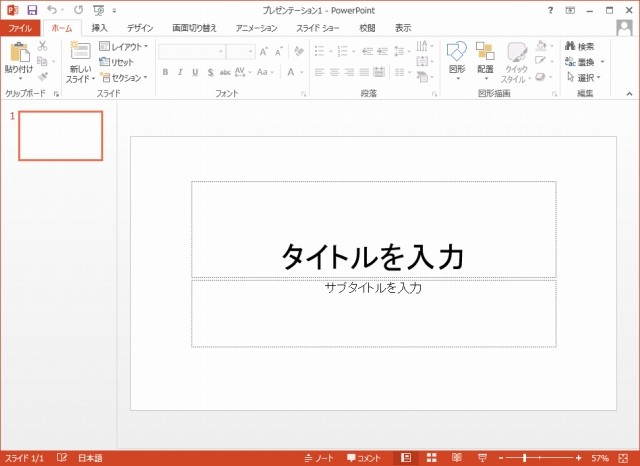Toggle Underline formatting
The width and height of the screenshot is (640, 466).
point(195,72)
